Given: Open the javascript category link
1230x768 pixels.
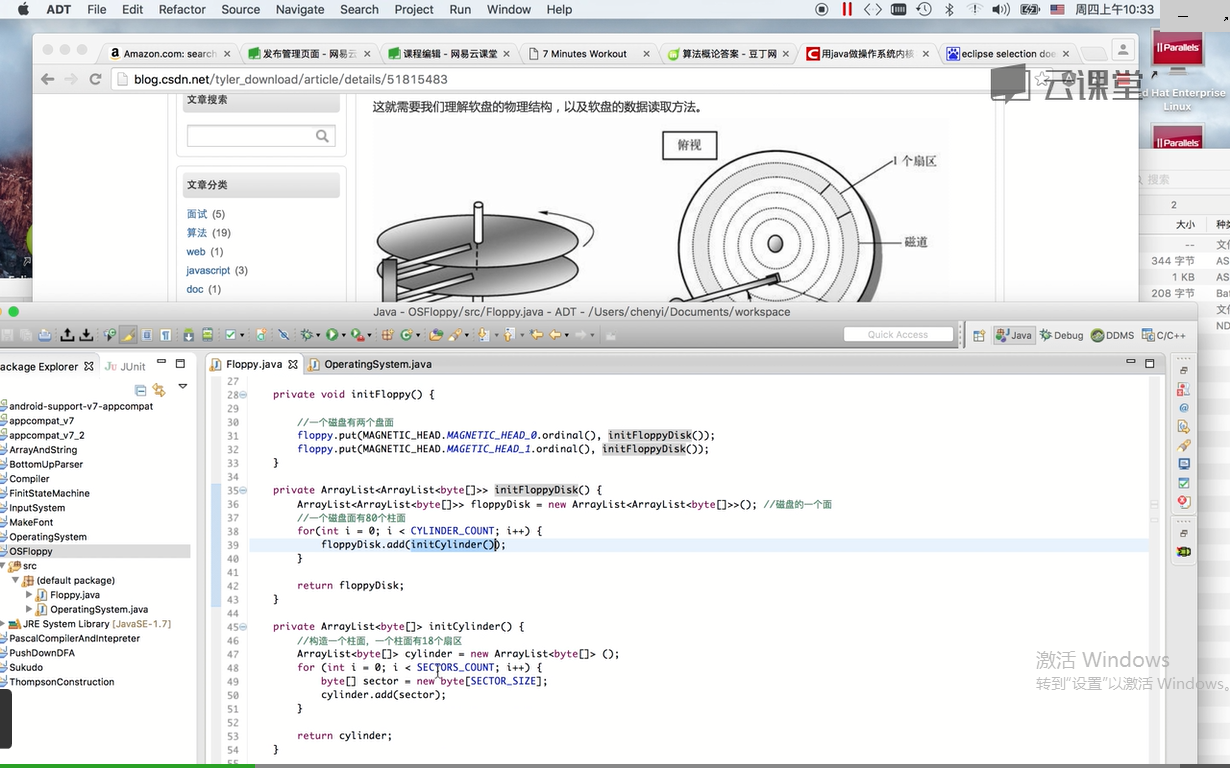Looking at the screenshot, I should pos(208,270).
